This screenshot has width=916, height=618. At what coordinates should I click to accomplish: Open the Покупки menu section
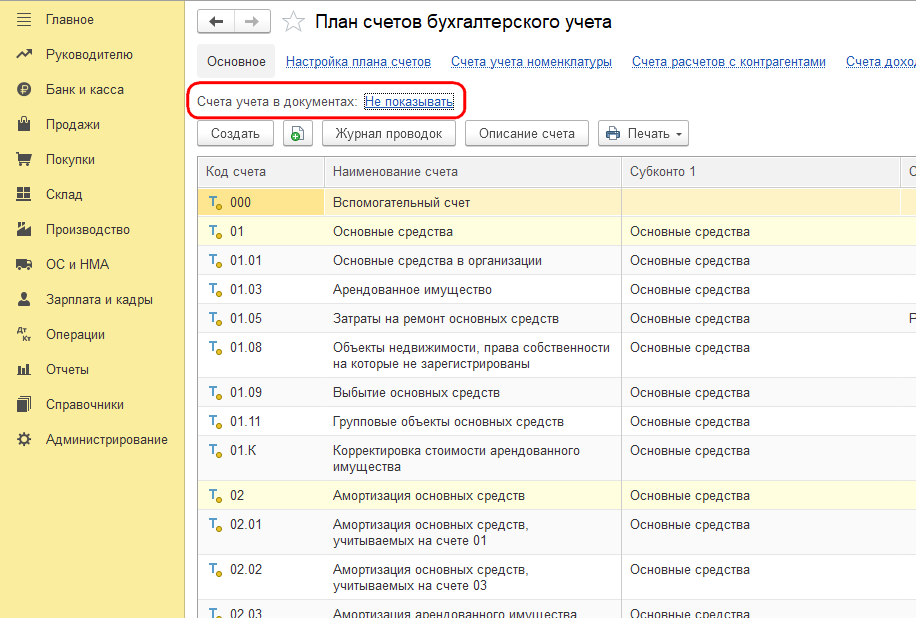pyautogui.click(x=70, y=159)
